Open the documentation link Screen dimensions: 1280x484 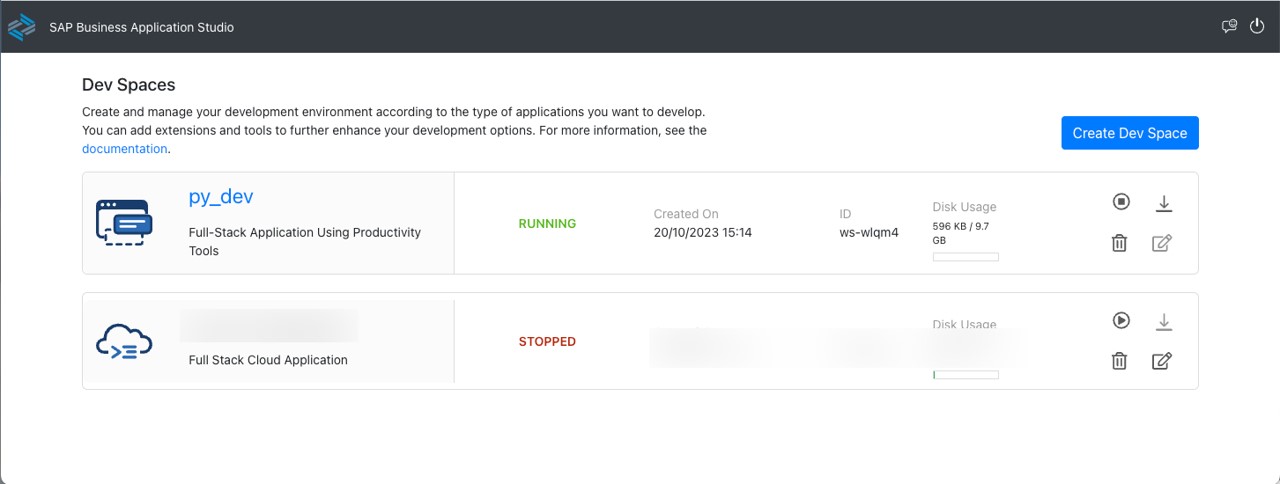(125, 149)
